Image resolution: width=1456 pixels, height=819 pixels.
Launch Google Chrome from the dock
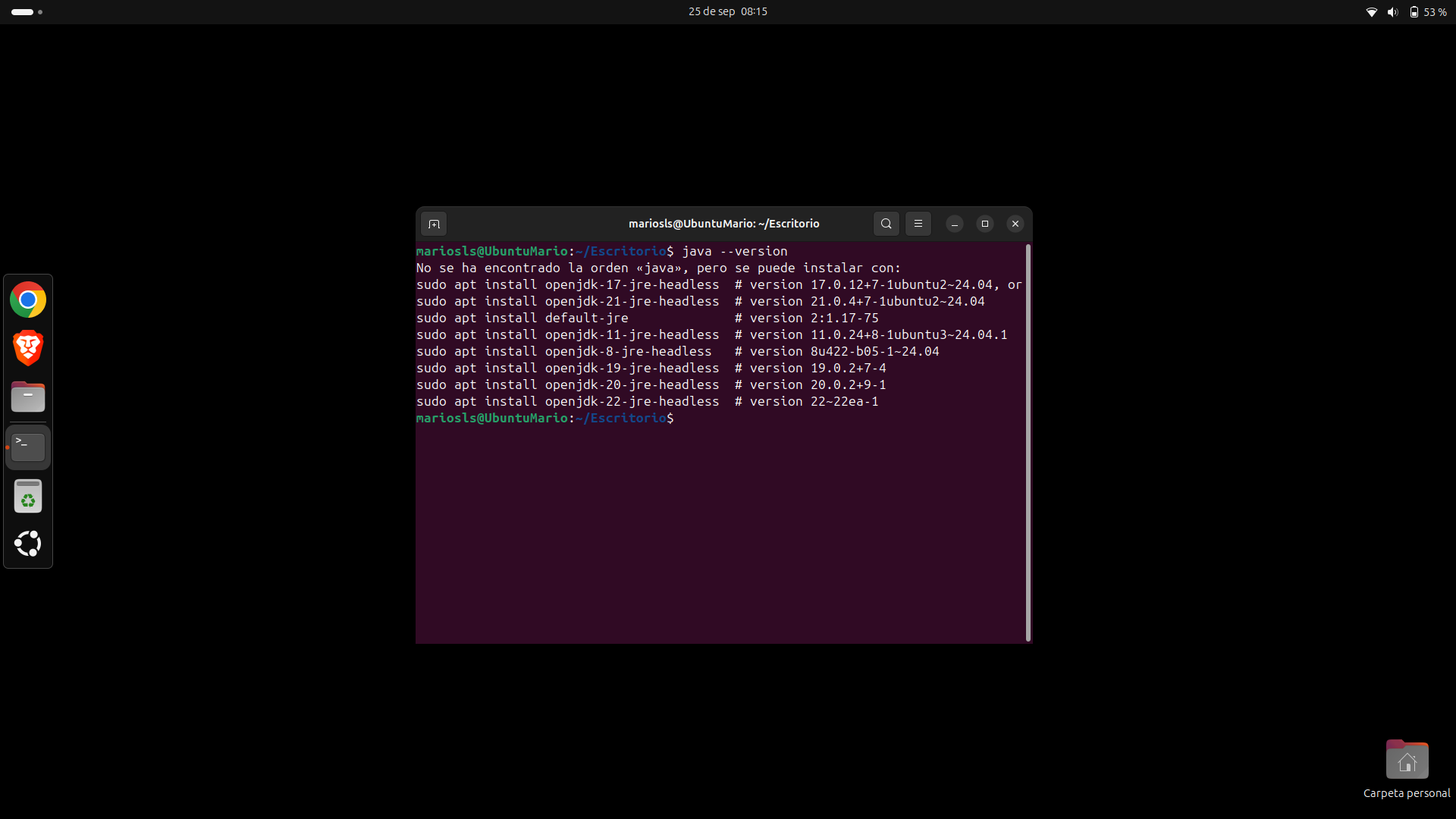pyautogui.click(x=28, y=300)
